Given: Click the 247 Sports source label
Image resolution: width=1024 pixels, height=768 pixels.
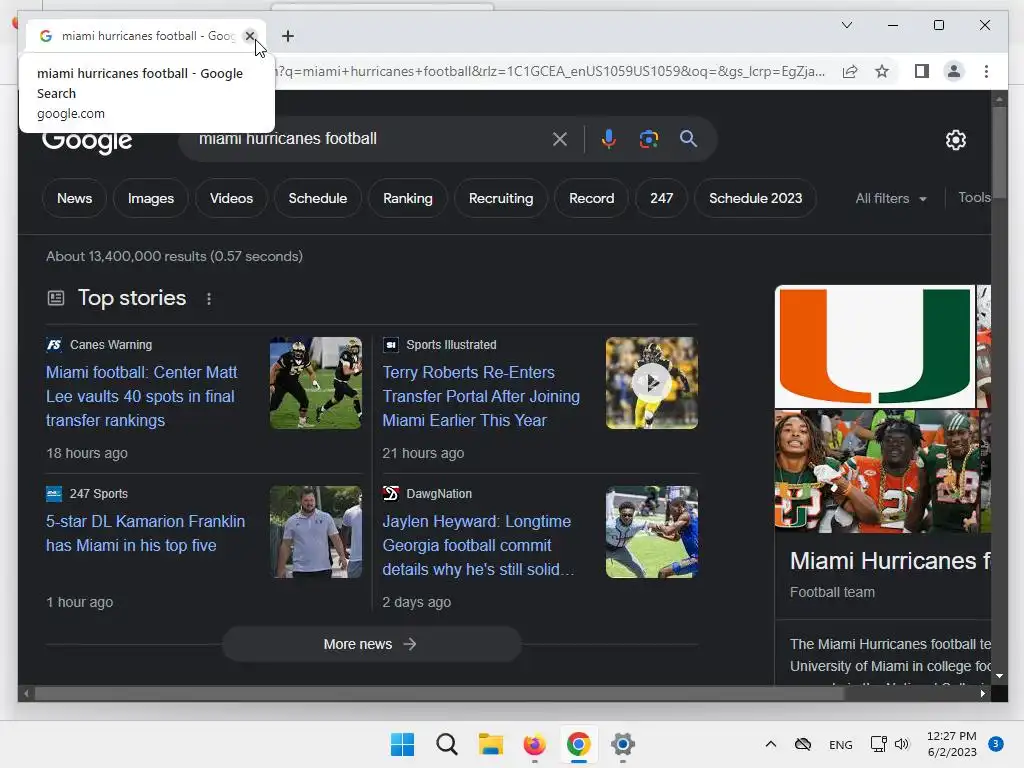Looking at the screenshot, I should coord(99,494).
